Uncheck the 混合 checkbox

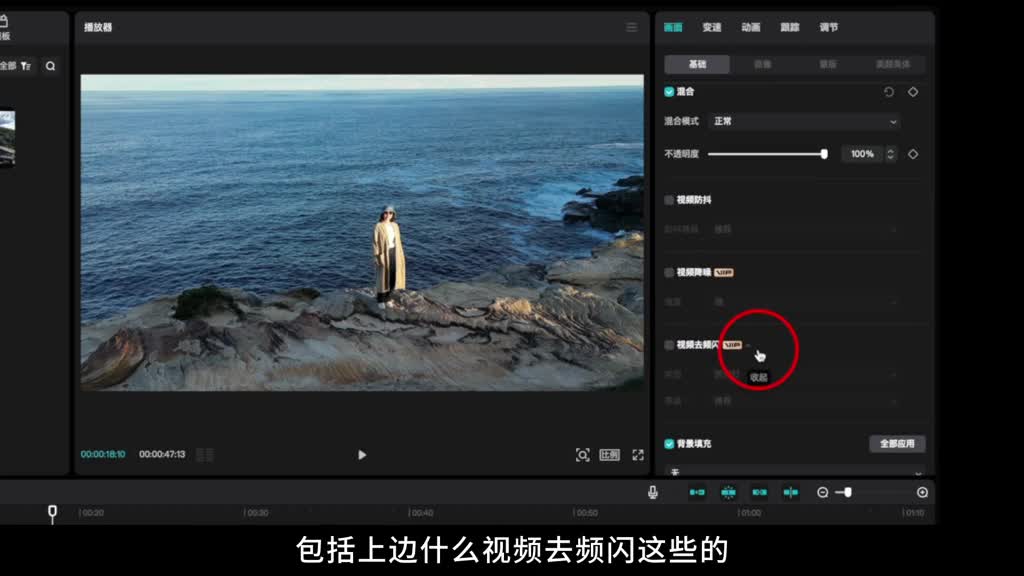[670, 92]
